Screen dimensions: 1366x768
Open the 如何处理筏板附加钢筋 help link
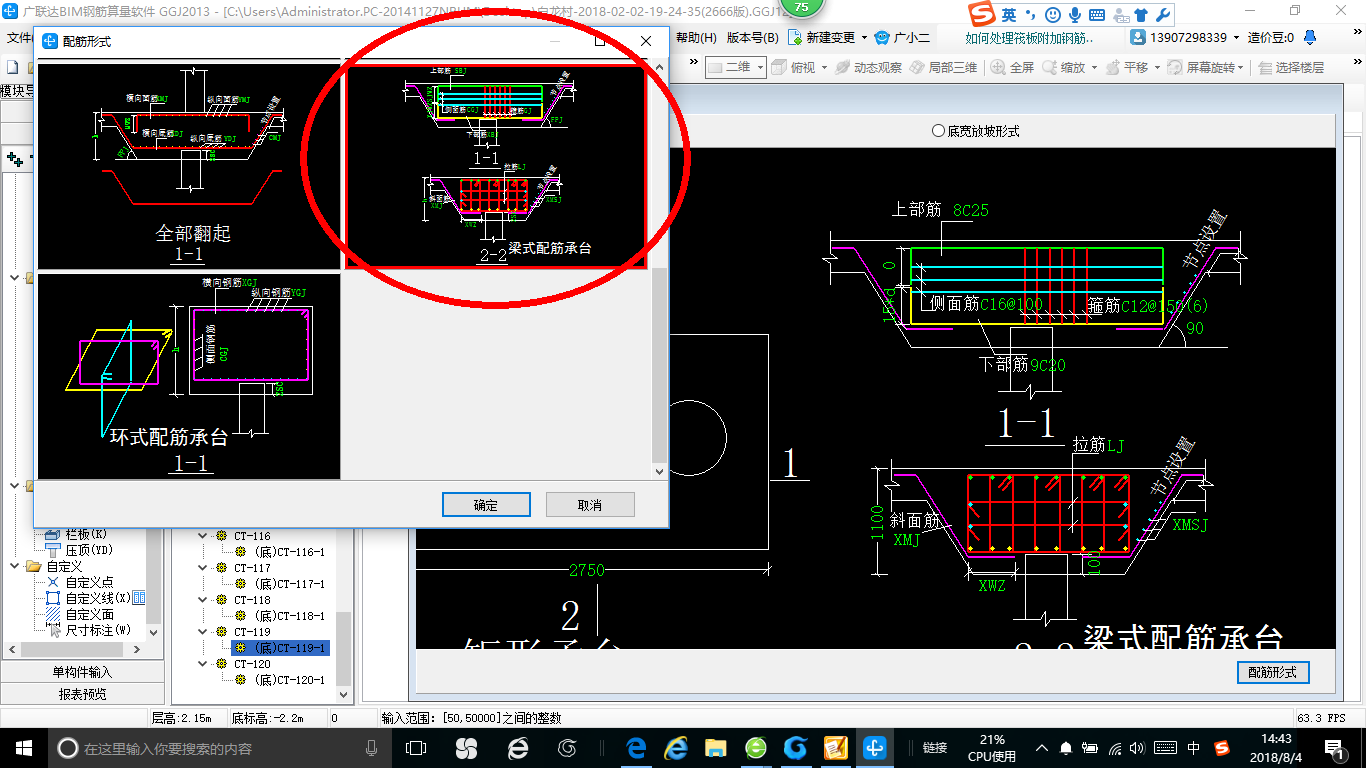[1030, 38]
